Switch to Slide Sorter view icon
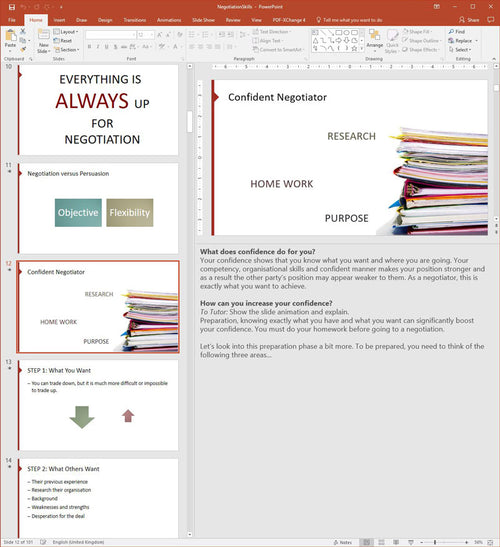The height and width of the screenshot is (547, 500). (381, 542)
